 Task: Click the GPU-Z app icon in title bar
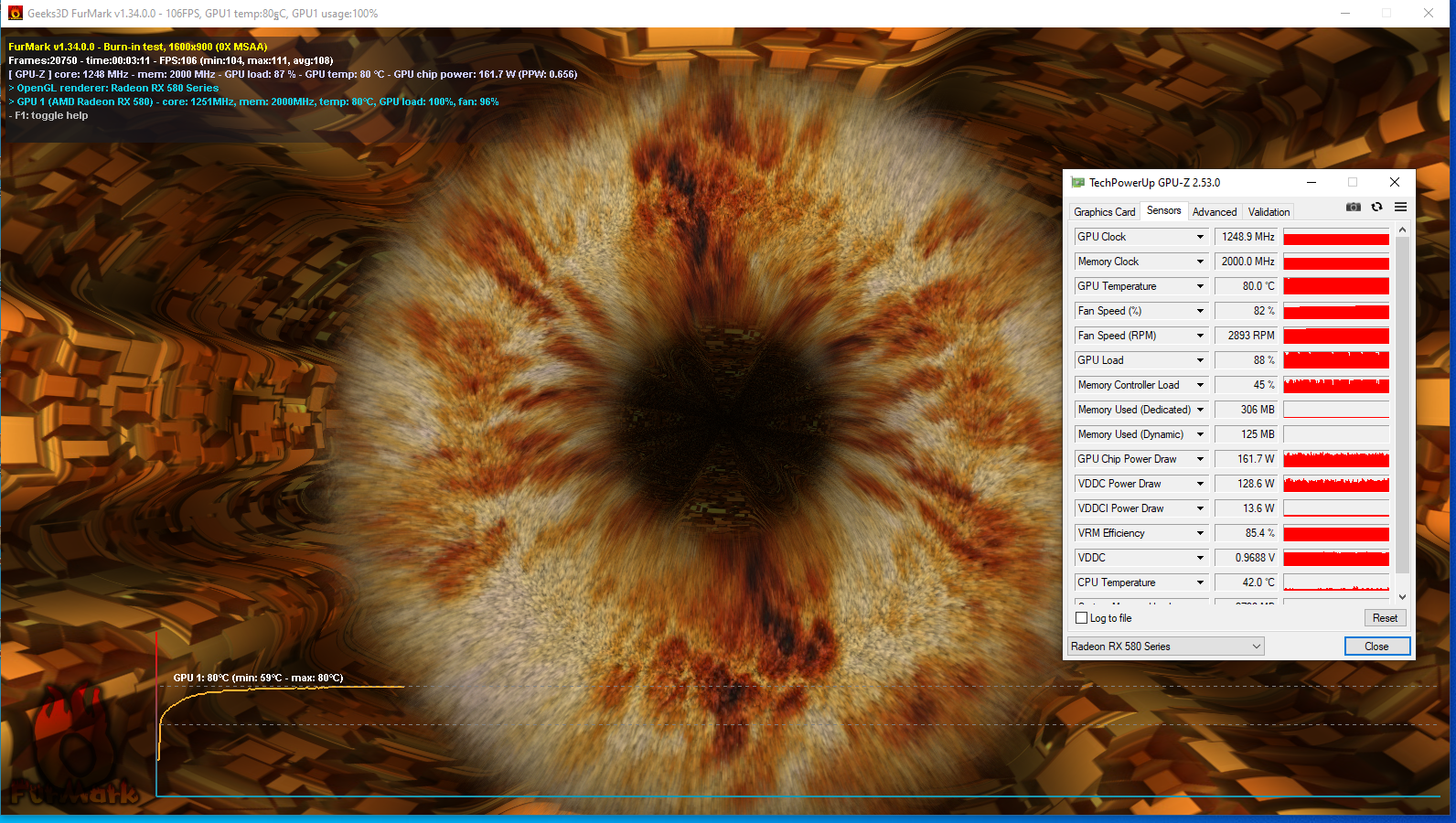(x=1077, y=183)
